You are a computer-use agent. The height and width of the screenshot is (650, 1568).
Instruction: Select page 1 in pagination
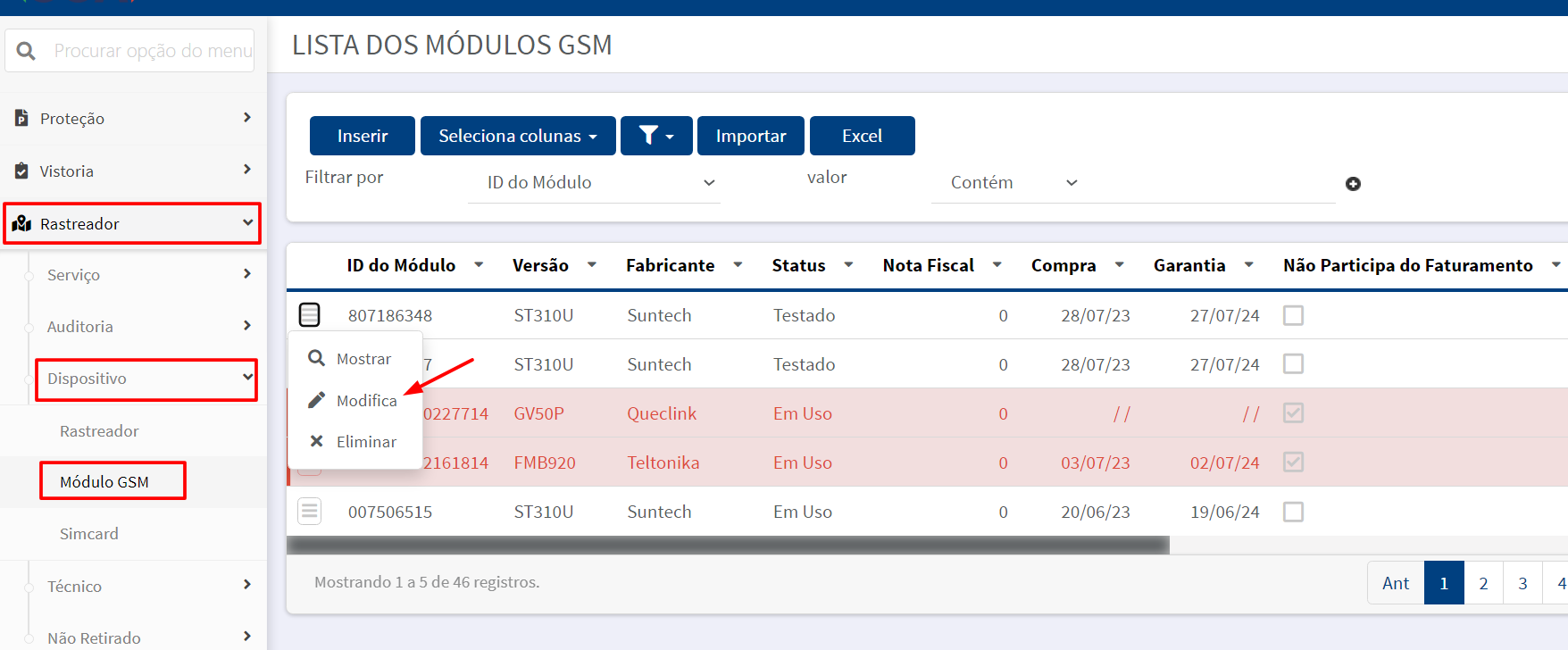tap(1444, 583)
